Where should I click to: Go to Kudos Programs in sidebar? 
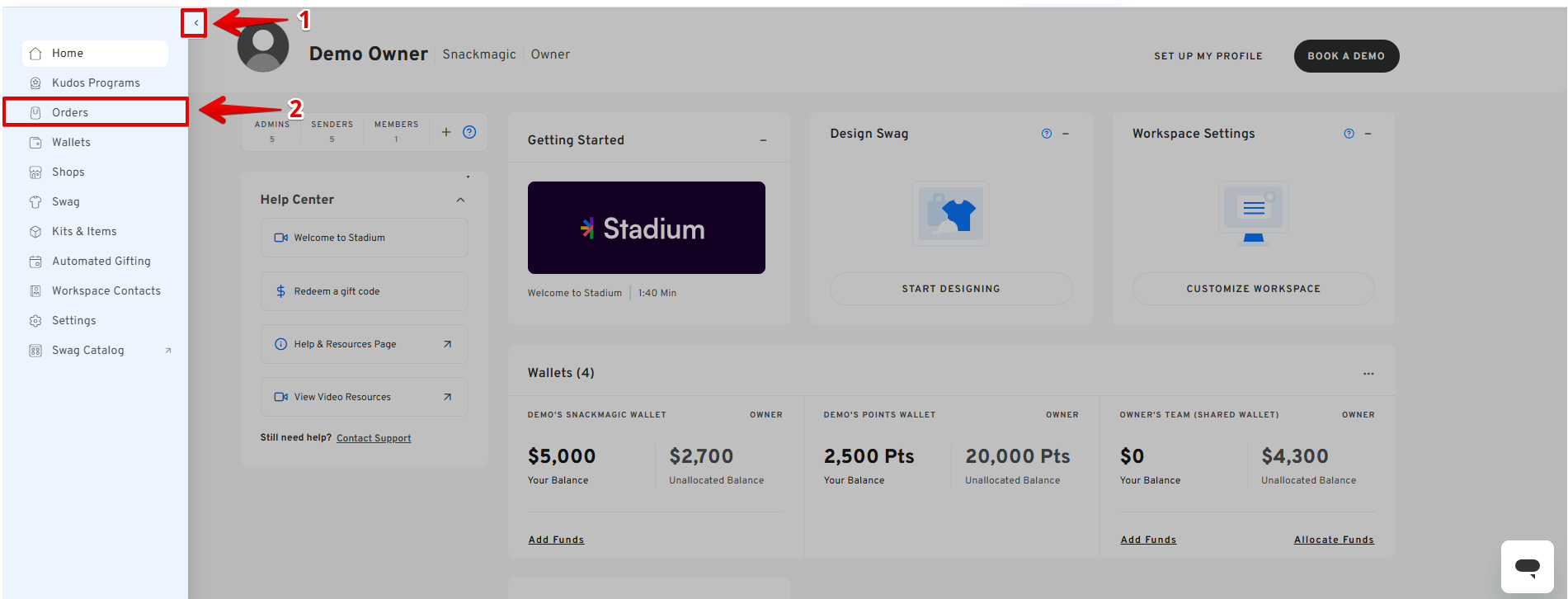pyautogui.click(x=96, y=83)
